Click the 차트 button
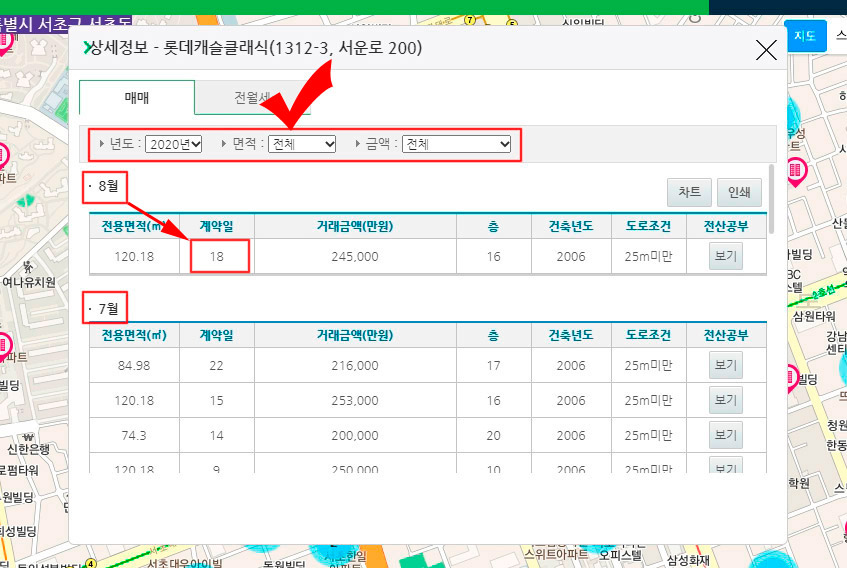 coord(689,192)
